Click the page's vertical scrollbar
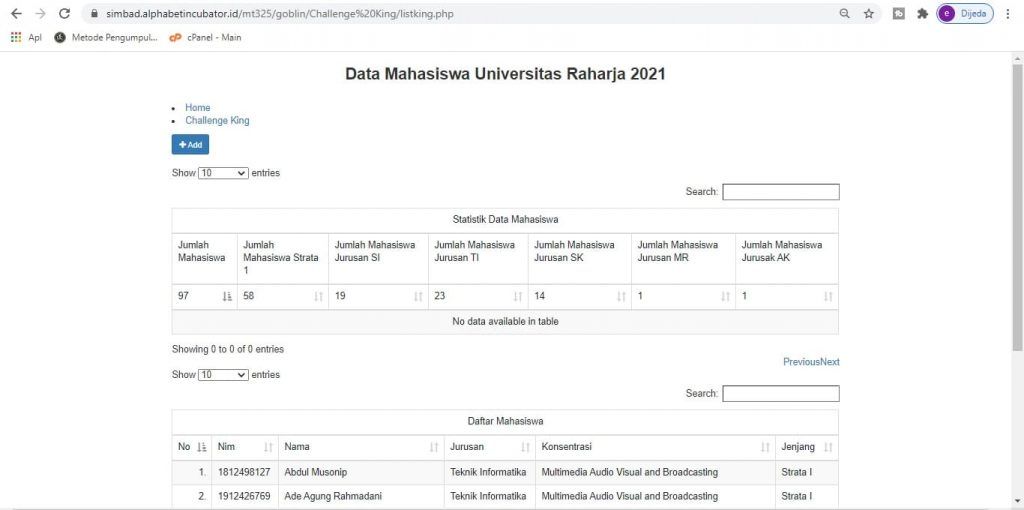The height and width of the screenshot is (510, 1024). [x=1017, y=200]
